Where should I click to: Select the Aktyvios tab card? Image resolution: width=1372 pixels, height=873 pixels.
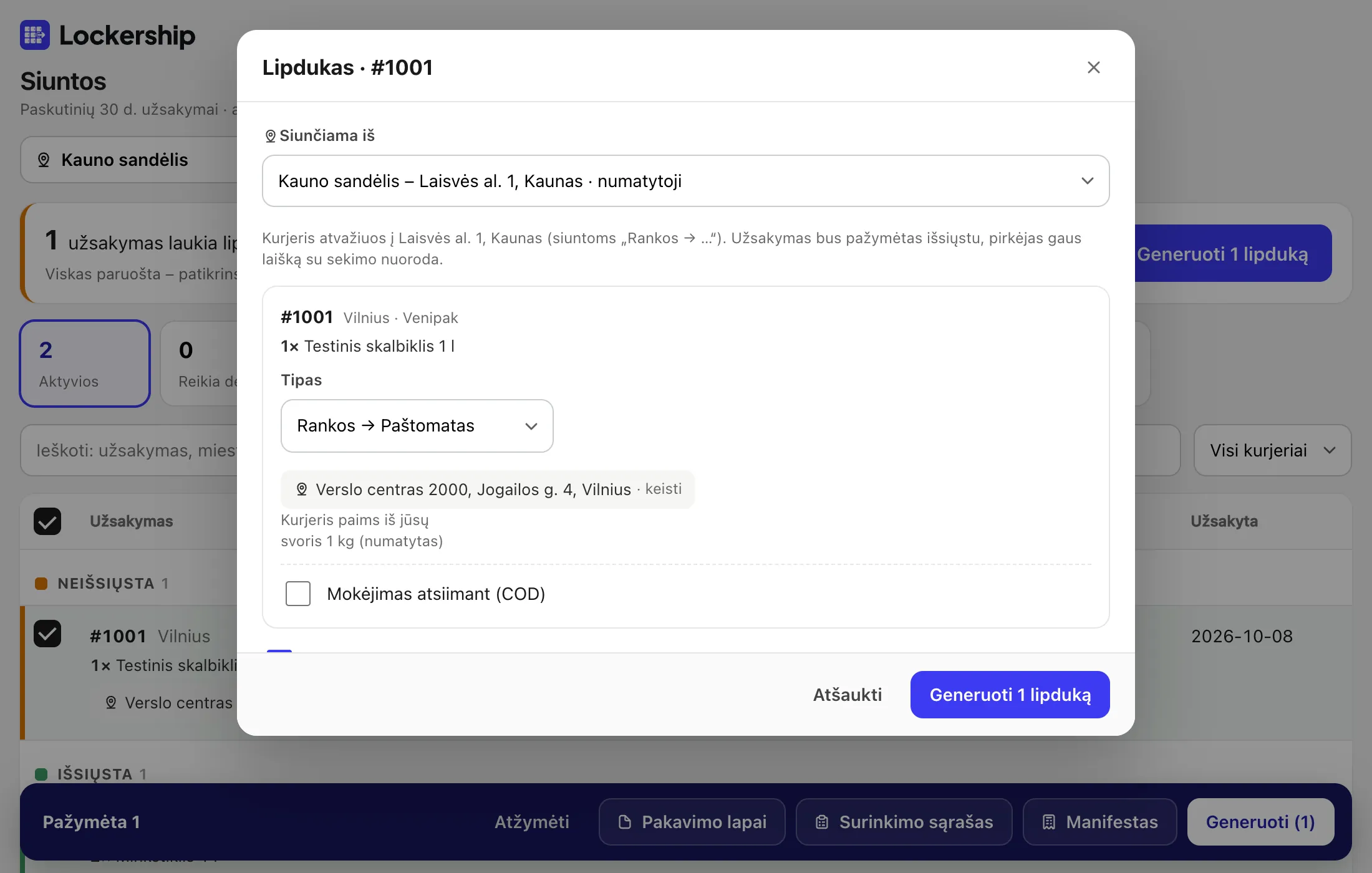pyautogui.click(x=85, y=364)
